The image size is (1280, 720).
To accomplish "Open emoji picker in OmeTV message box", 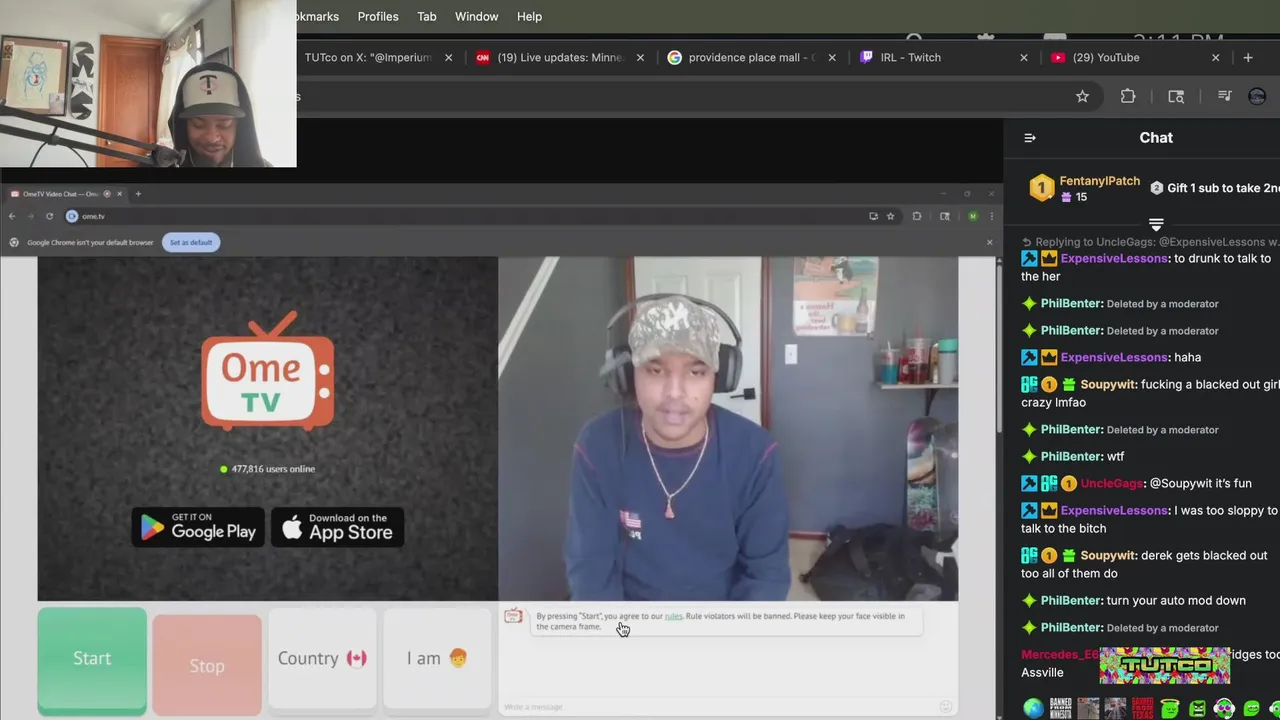I will (x=945, y=707).
